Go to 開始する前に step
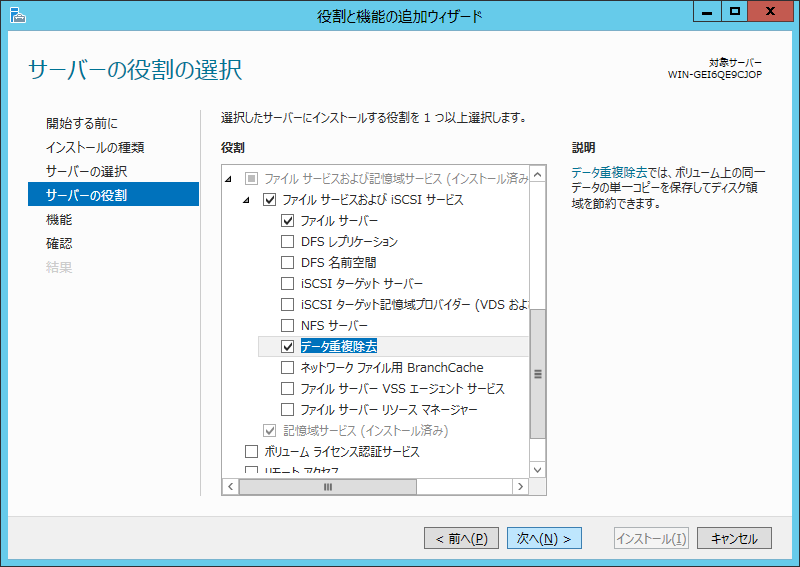The height and width of the screenshot is (567, 800). pyautogui.click(x=81, y=123)
